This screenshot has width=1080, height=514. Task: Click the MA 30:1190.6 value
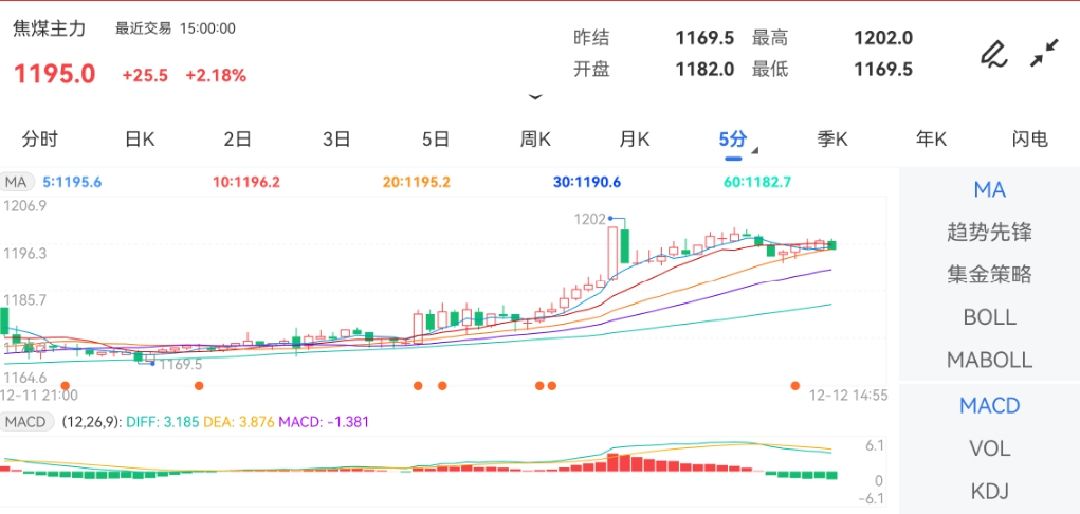click(588, 182)
